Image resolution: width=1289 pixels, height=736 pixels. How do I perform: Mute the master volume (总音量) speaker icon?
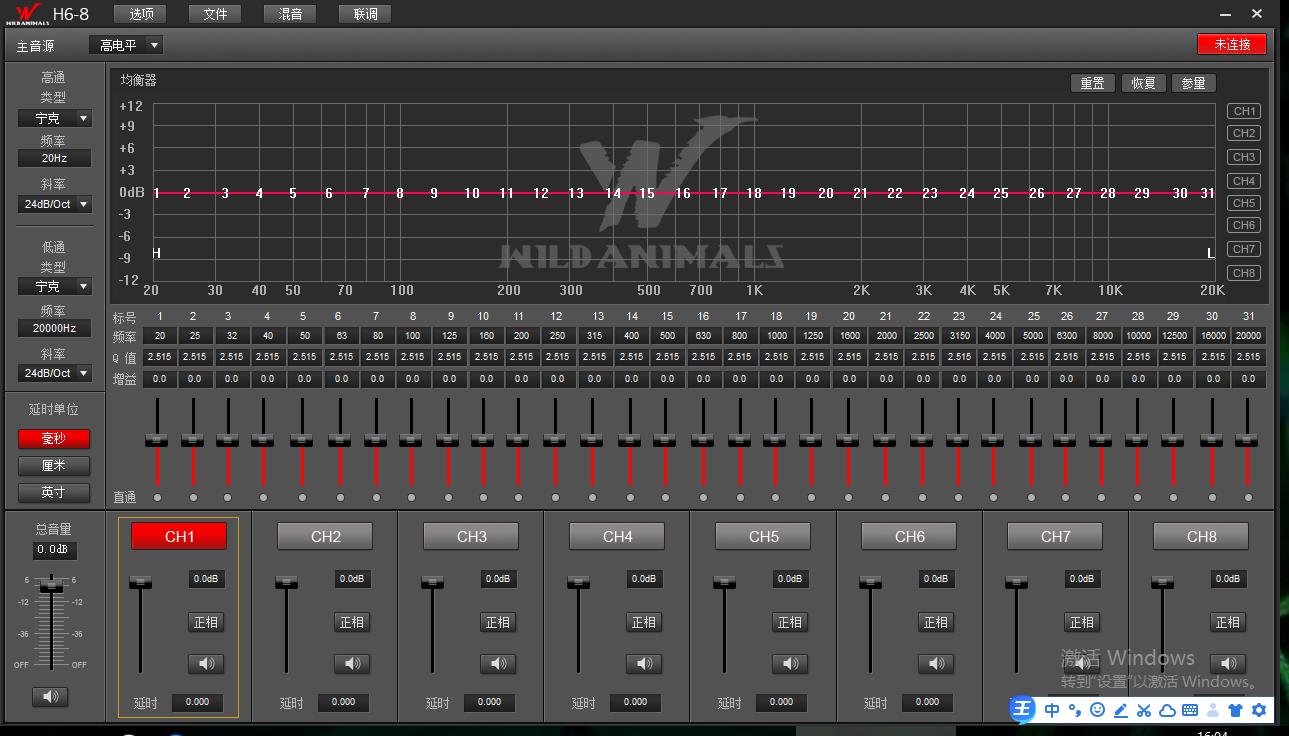(50, 697)
